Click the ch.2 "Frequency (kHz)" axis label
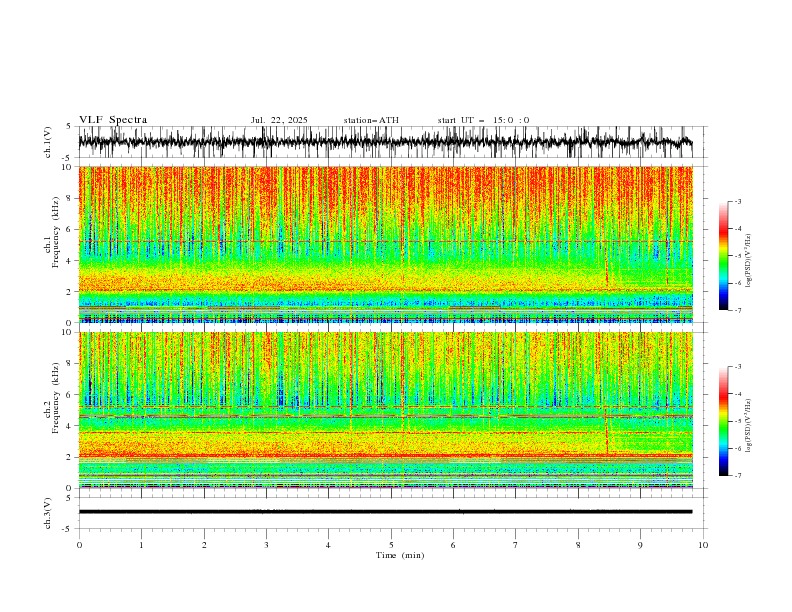This screenshot has width=792, height=612. [x=56, y=398]
